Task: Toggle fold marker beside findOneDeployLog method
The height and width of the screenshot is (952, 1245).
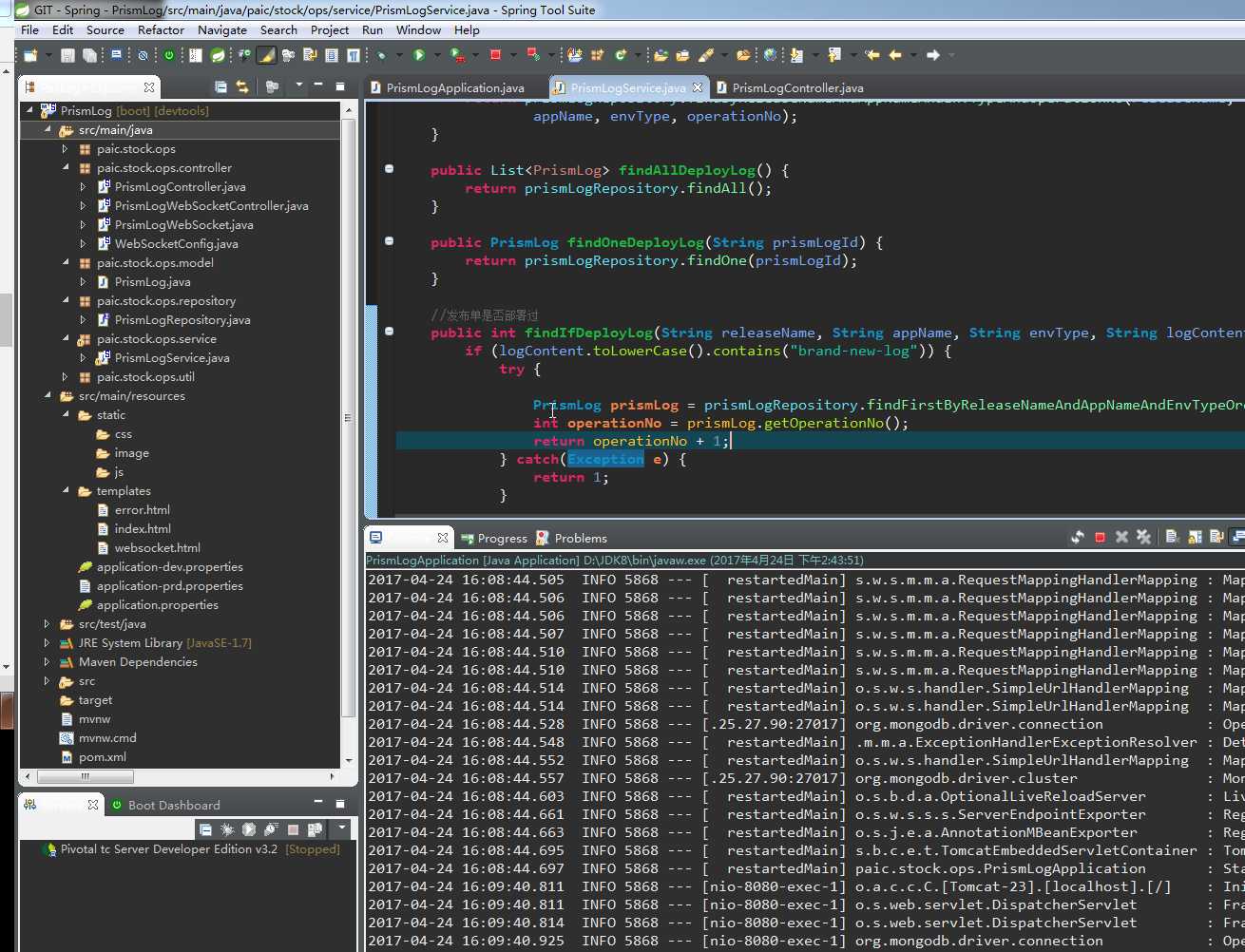Action: click(x=389, y=241)
